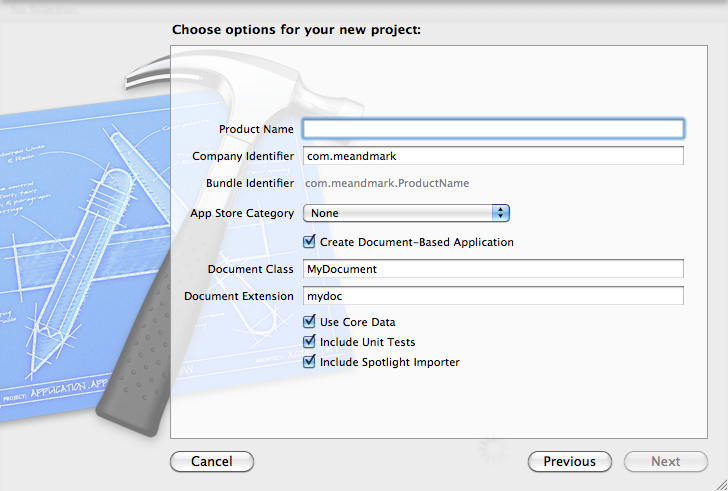Click the App Store Category label
The width and height of the screenshot is (728, 491).
tap(242, 213)
